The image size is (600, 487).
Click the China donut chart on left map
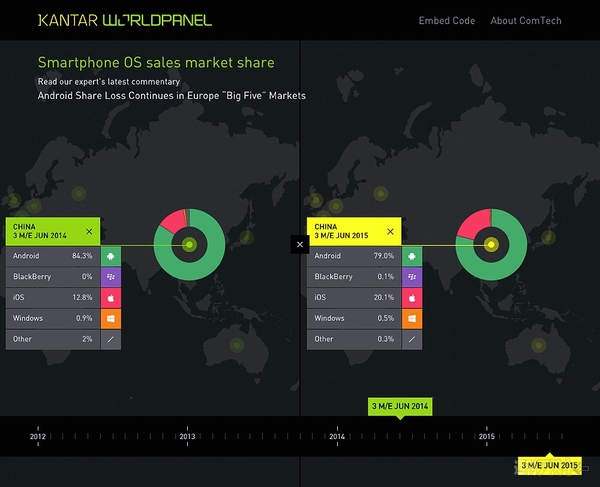(189, 244)
